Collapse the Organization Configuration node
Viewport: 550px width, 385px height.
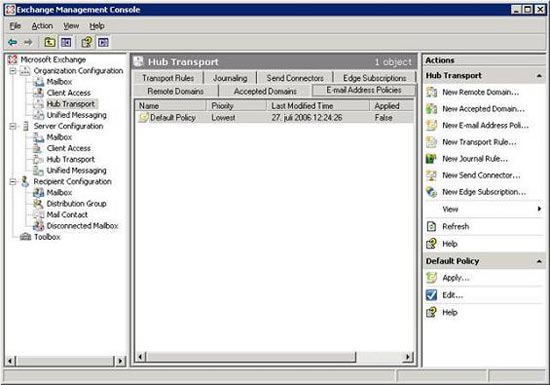click(13, 71)
